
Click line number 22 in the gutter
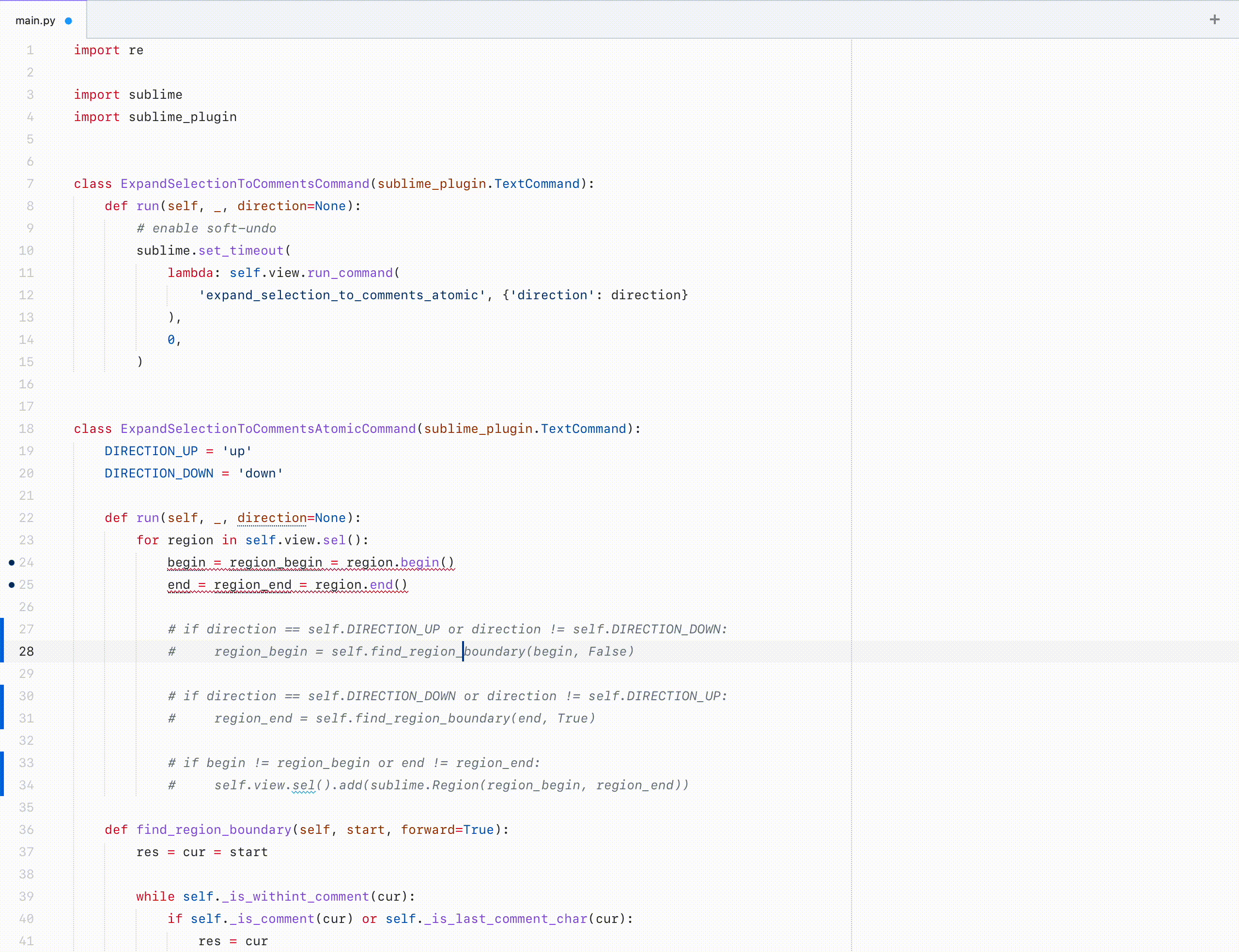click(x=26, y=517)
